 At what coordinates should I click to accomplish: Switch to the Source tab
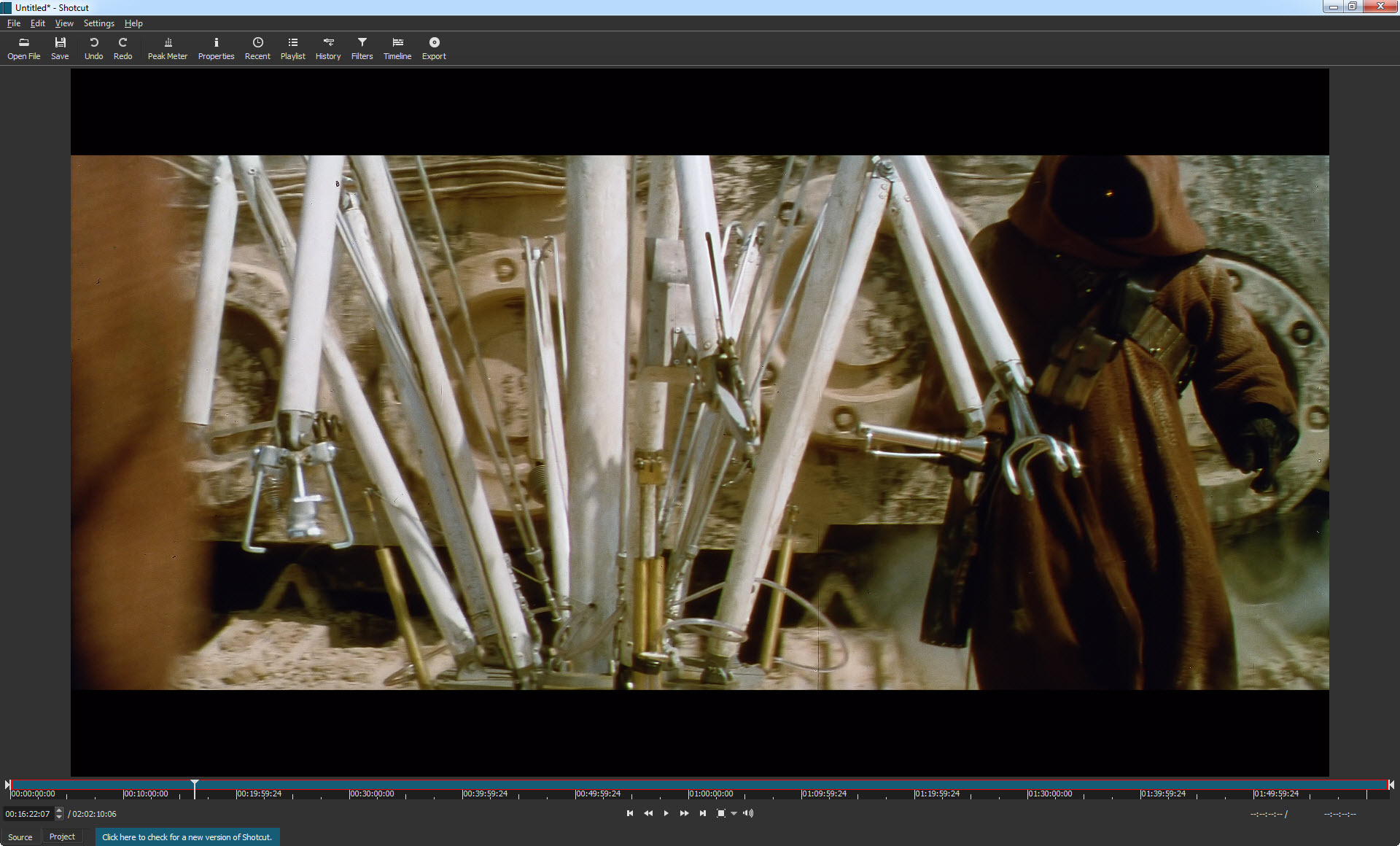20,837
